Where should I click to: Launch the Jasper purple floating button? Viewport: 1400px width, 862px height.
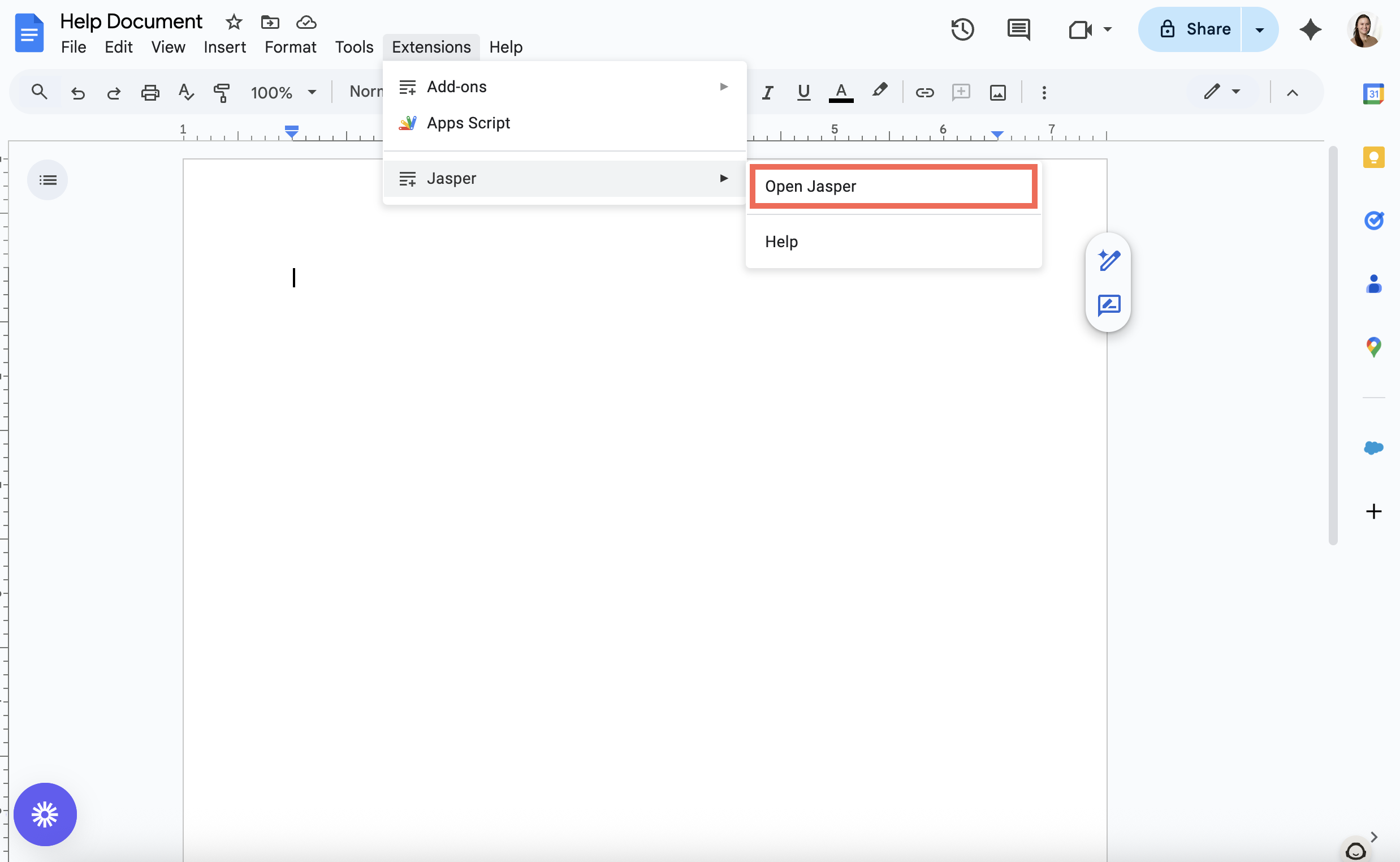tap(45, 814)
